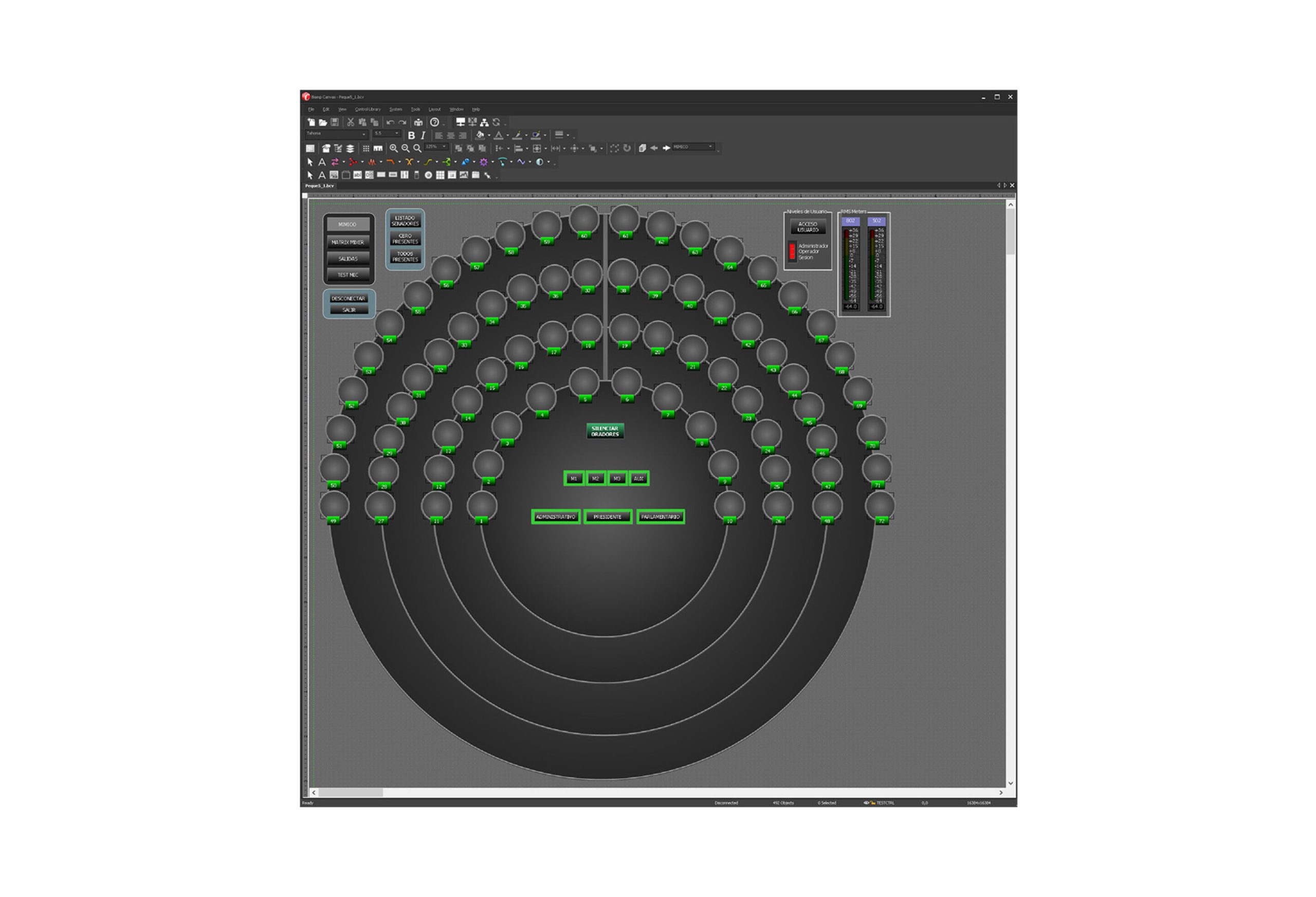
Task: Click the horizontal scrollbar thumb at bottom
Action: pos(350,792)
